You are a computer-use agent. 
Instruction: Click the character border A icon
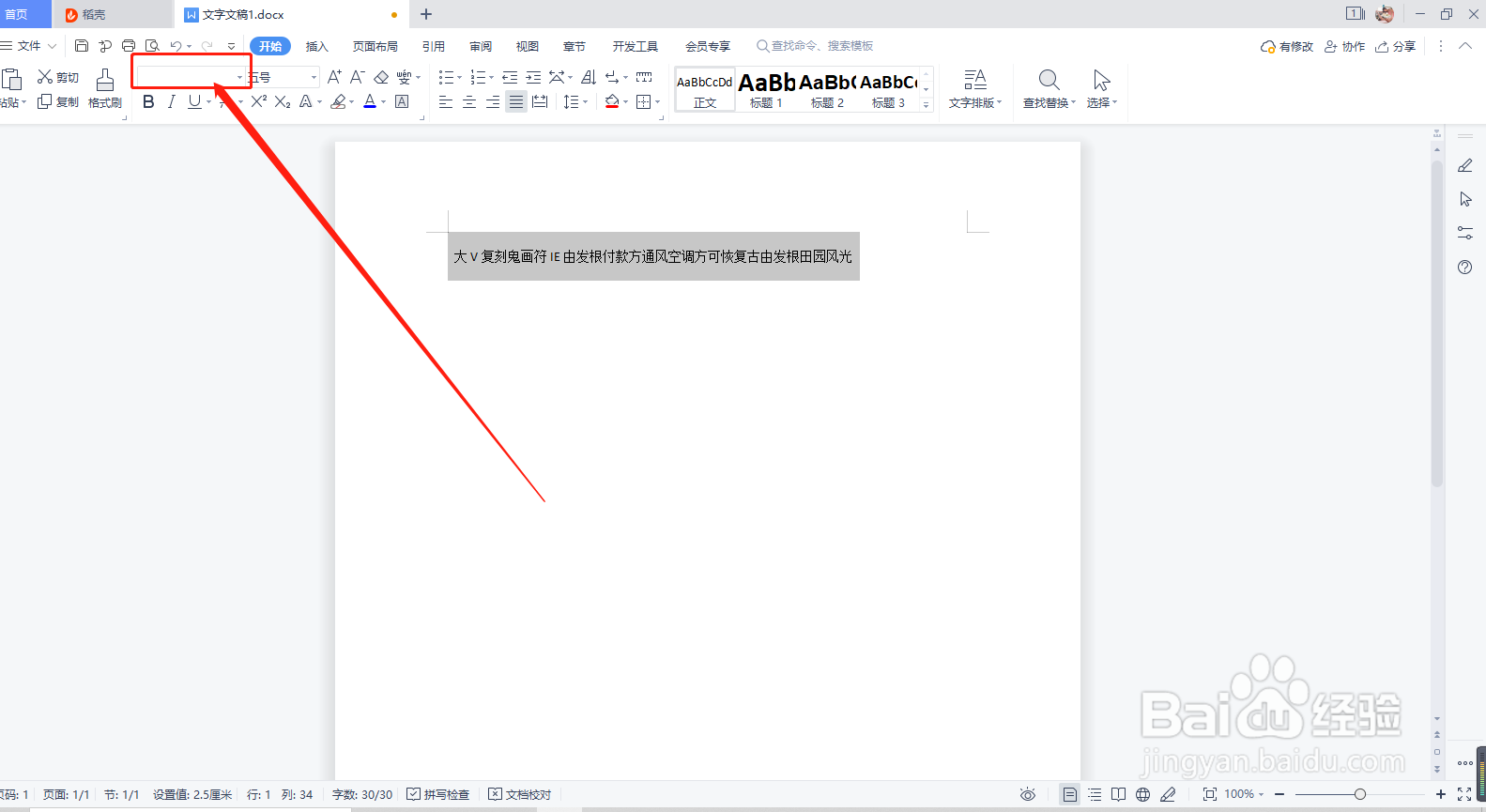click(x=402, y=101)
